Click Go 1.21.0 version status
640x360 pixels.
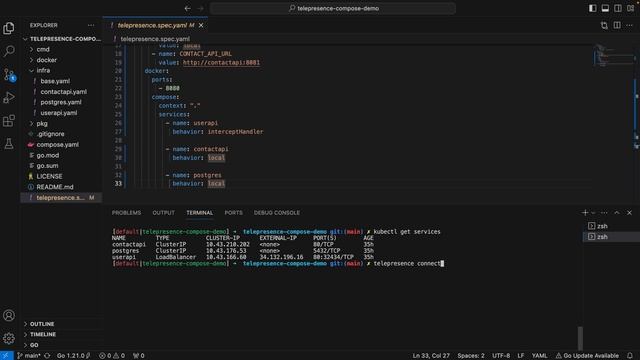click(73, 356)
